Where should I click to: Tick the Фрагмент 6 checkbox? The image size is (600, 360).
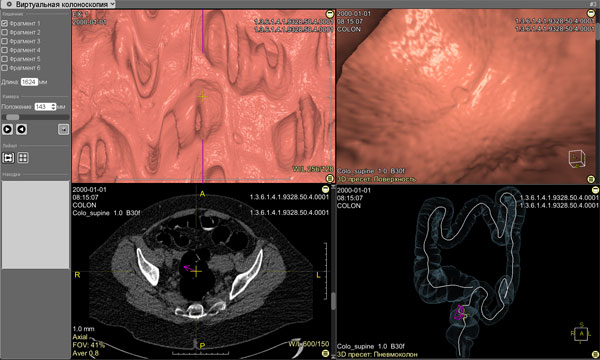pos(5,68)
